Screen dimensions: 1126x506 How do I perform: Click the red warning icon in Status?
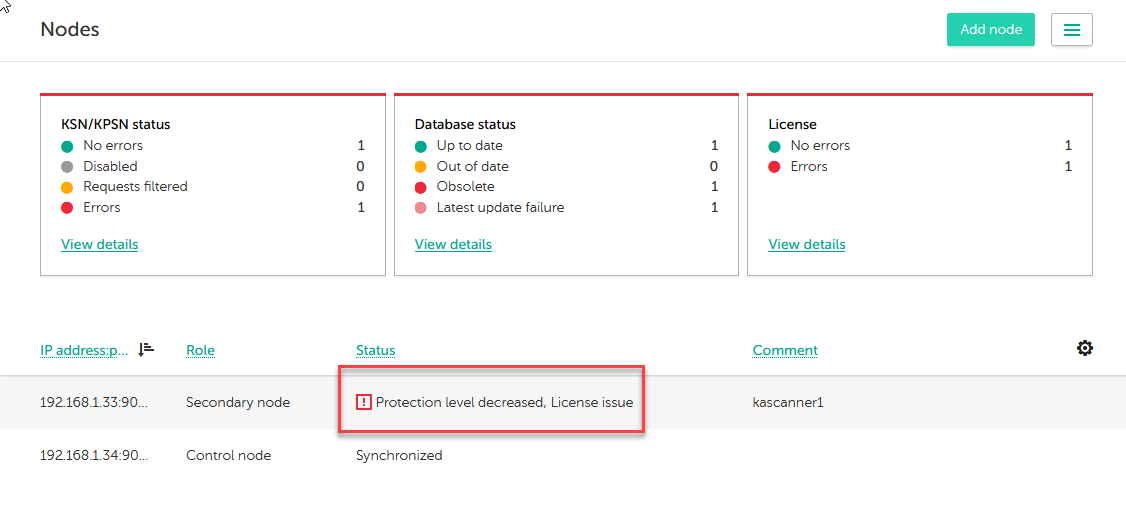coord(364,402)
